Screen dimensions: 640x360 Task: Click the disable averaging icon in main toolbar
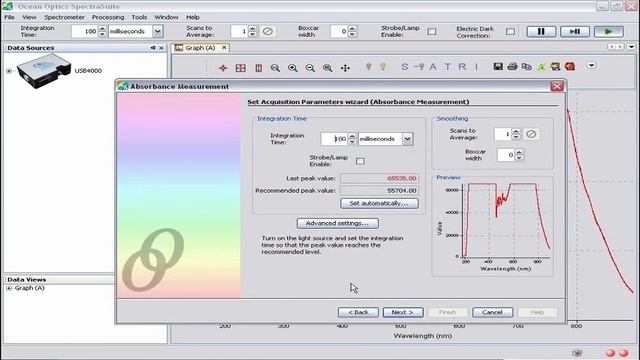pyautogui.click(x=267, y=31)
